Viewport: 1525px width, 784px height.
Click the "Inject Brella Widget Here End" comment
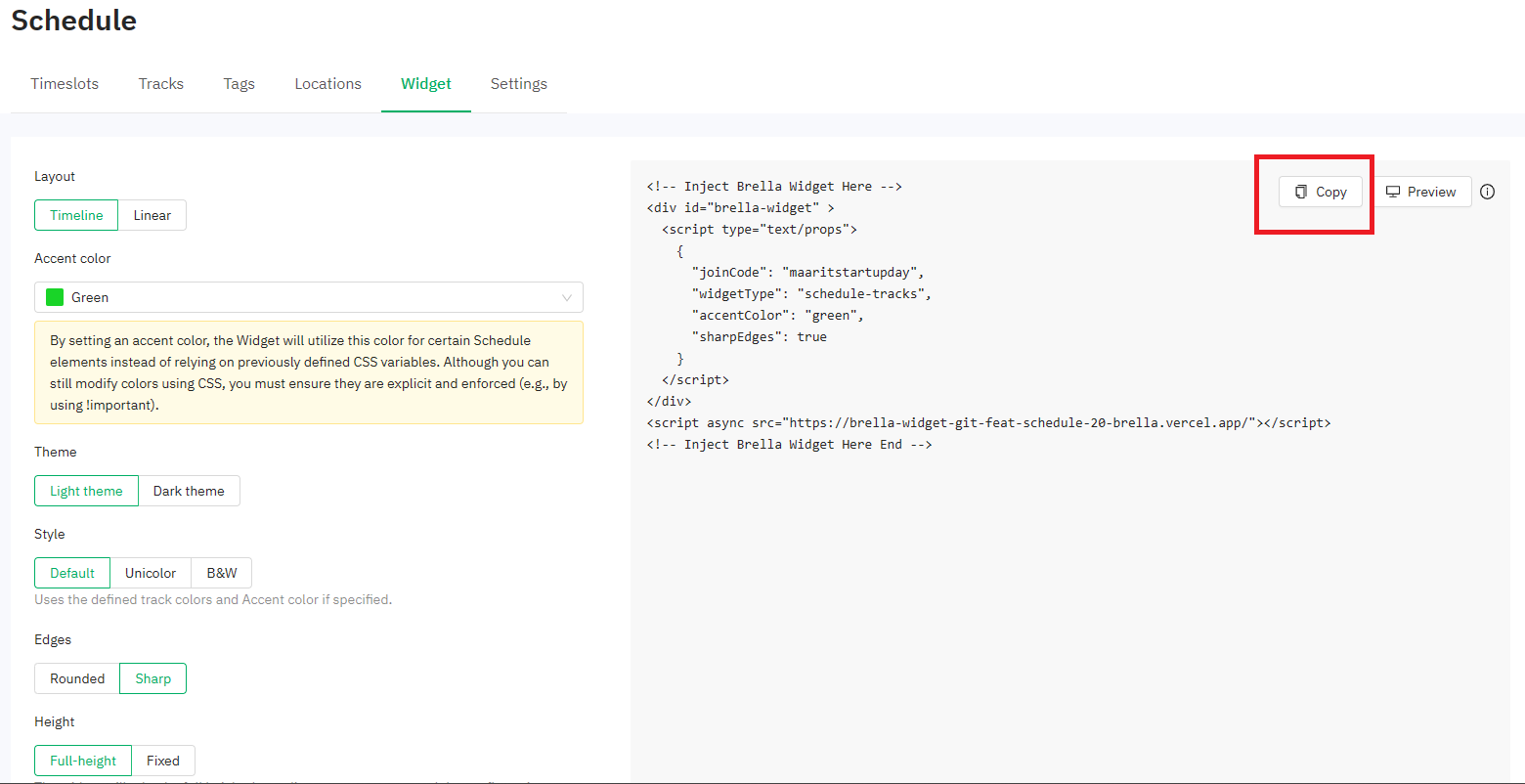click(789, 444)
